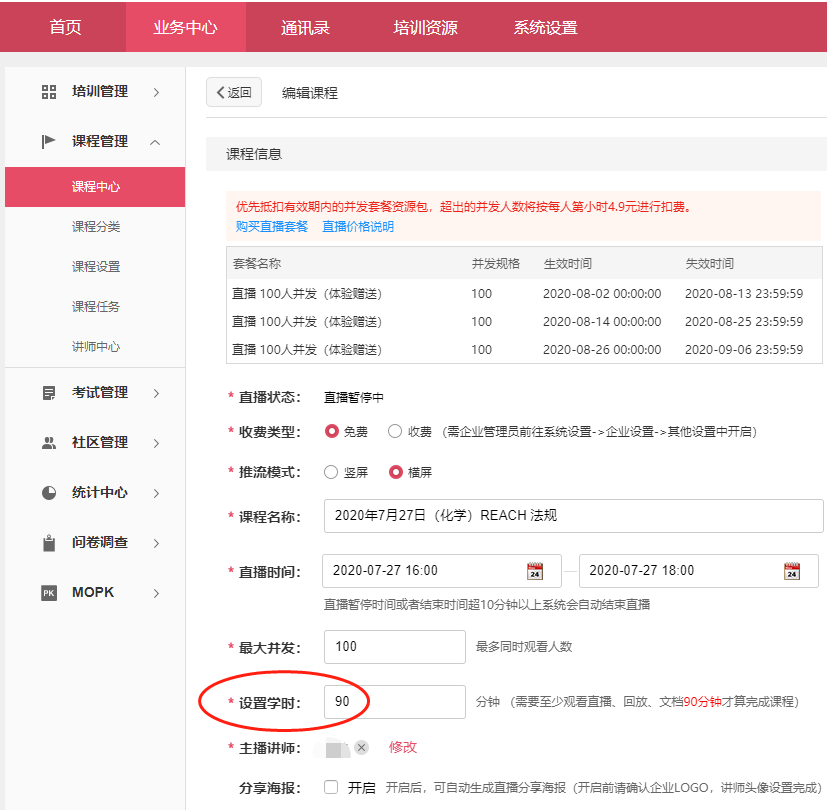Click expiry time 2020-09-06 23:59:59
The width and height of the screenshot is (827, 810).
pyautogui.click(x=744, y=350)
